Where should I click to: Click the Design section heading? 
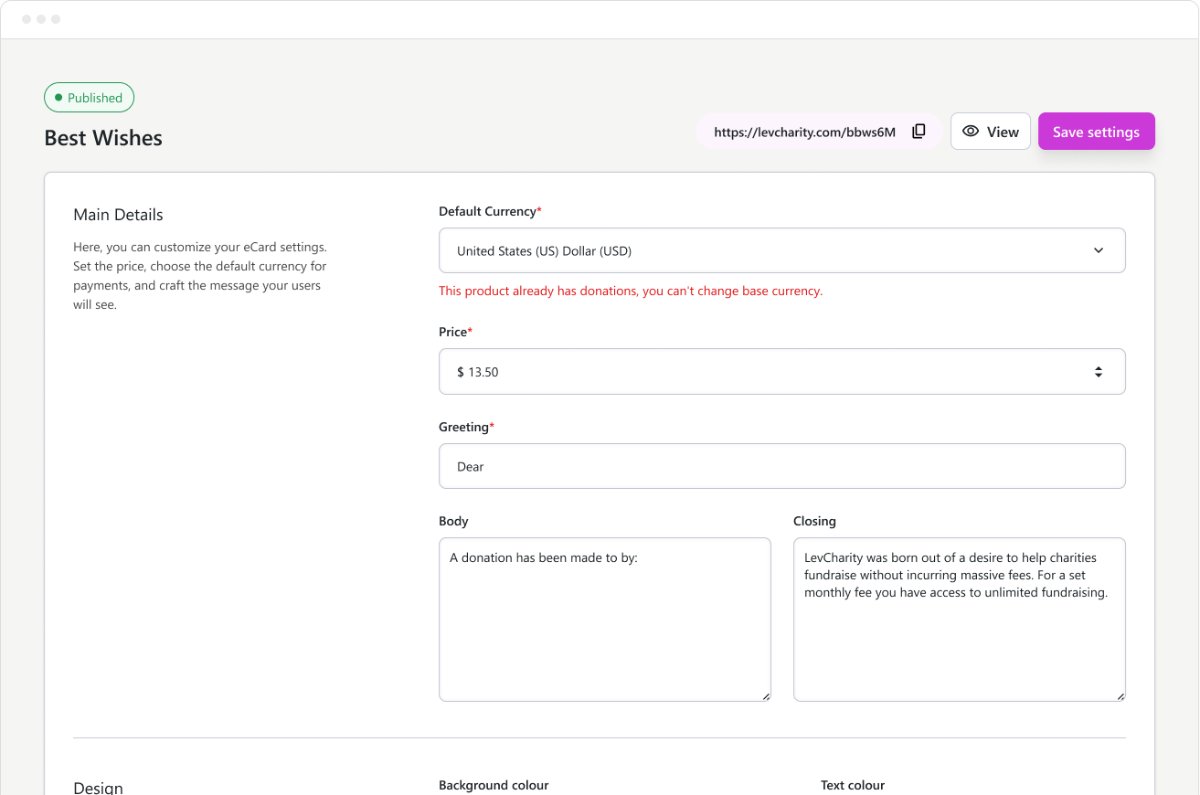[98, 787]
